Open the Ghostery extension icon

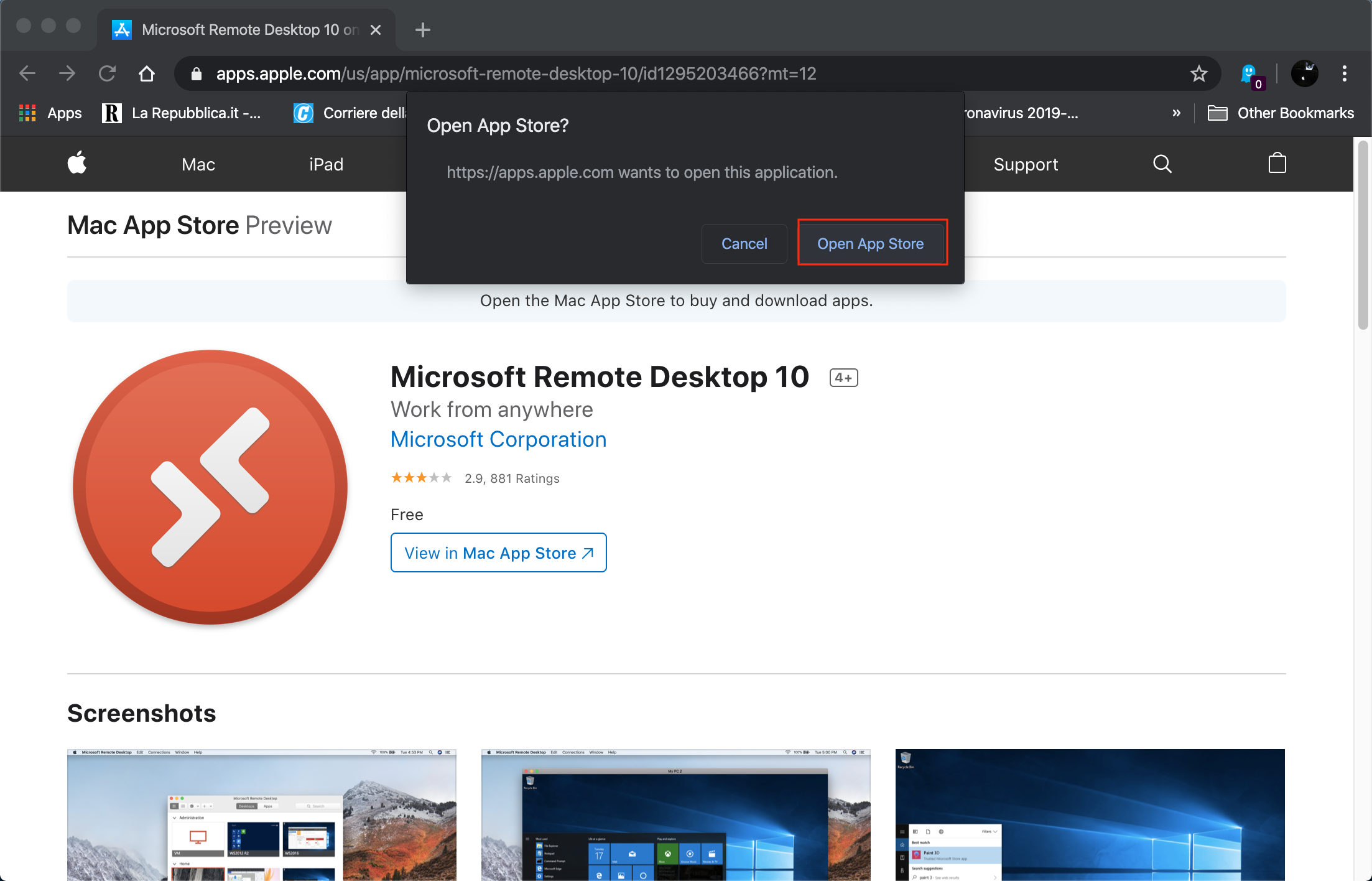click(1251, 75)
